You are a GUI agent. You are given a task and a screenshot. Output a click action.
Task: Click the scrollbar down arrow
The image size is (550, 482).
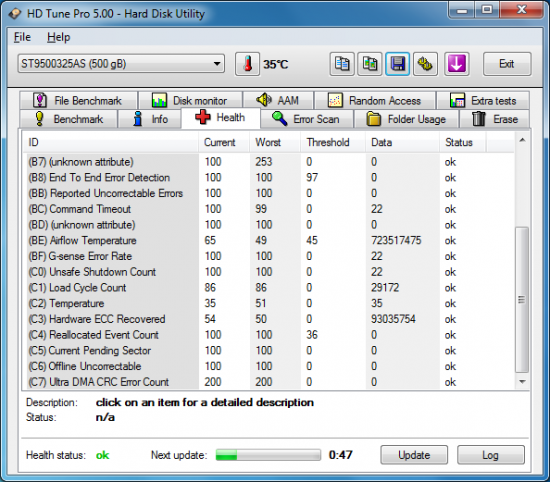pos(522,382)
